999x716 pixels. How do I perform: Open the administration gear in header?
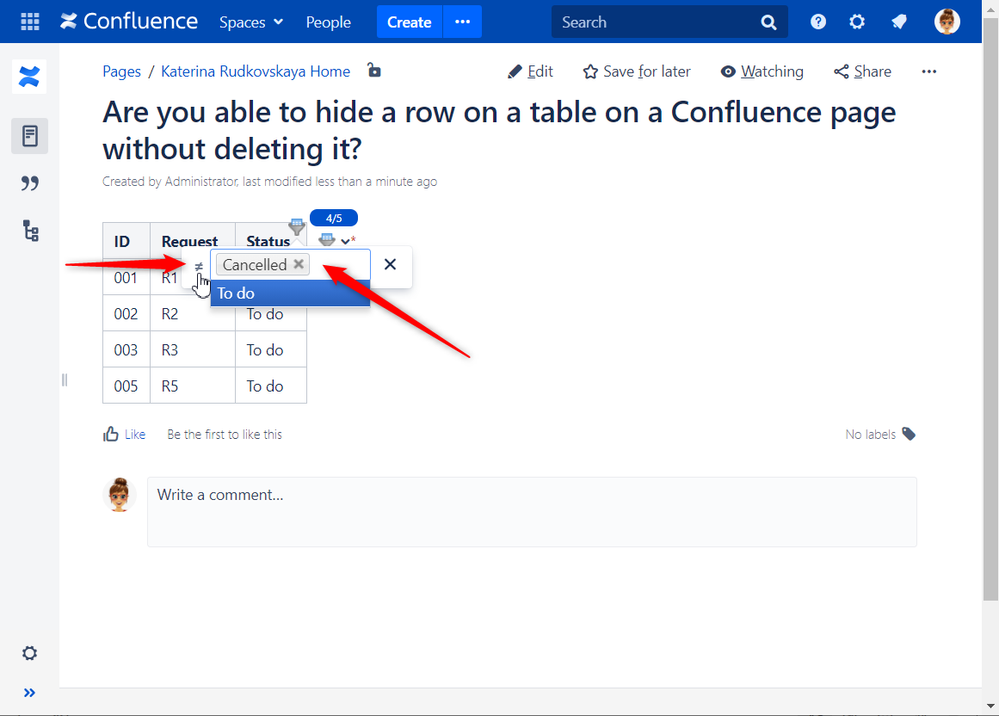pos(858,22)
